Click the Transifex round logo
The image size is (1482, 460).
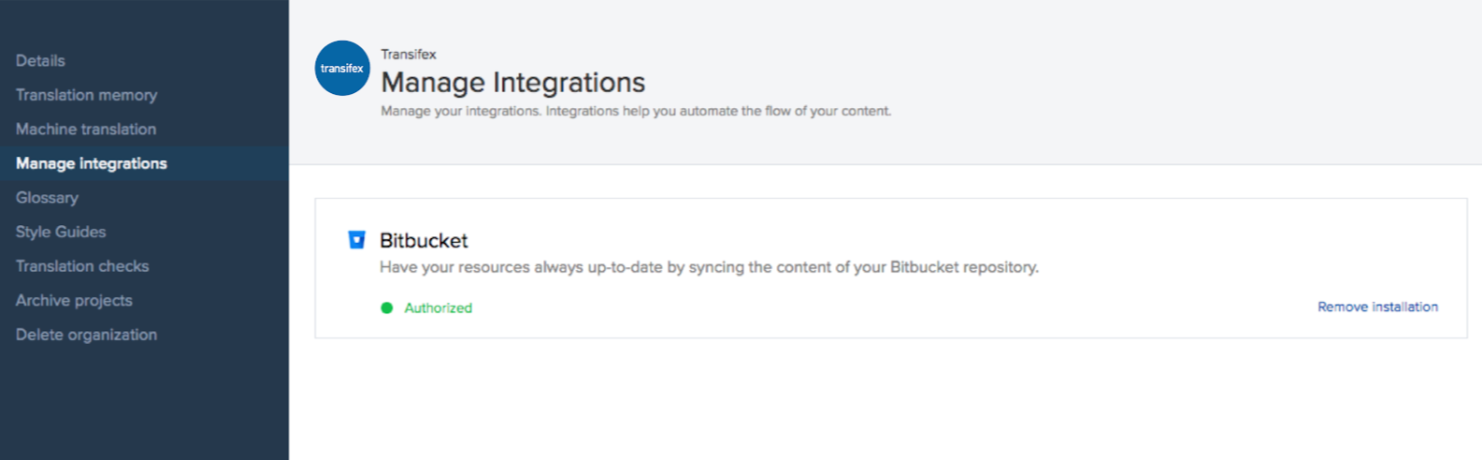click(342, 68)
